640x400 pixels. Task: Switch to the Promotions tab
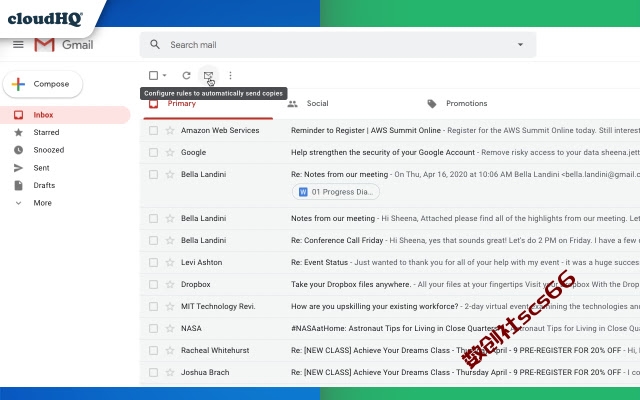tap(467, 104)
